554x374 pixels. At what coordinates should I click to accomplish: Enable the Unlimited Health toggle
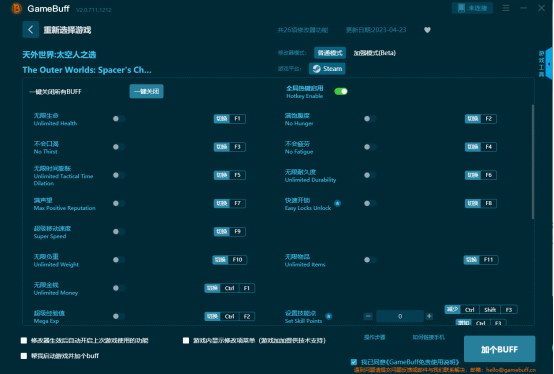coord(119,119)
